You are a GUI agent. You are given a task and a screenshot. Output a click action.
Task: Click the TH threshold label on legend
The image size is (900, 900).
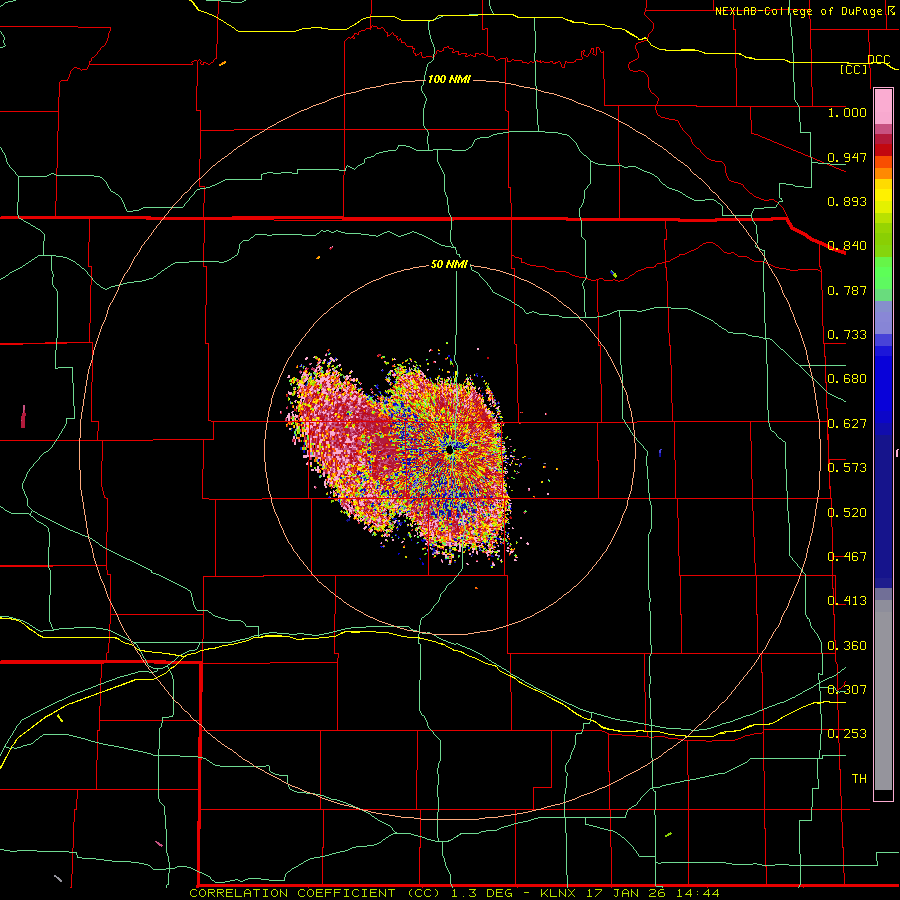859,779
